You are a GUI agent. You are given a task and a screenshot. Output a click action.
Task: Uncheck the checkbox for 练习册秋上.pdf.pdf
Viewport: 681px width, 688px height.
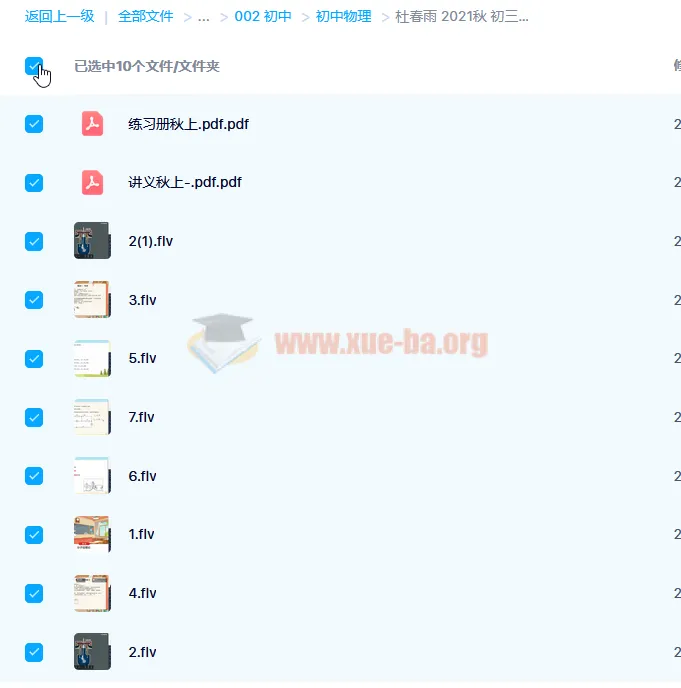coord(34,124)
